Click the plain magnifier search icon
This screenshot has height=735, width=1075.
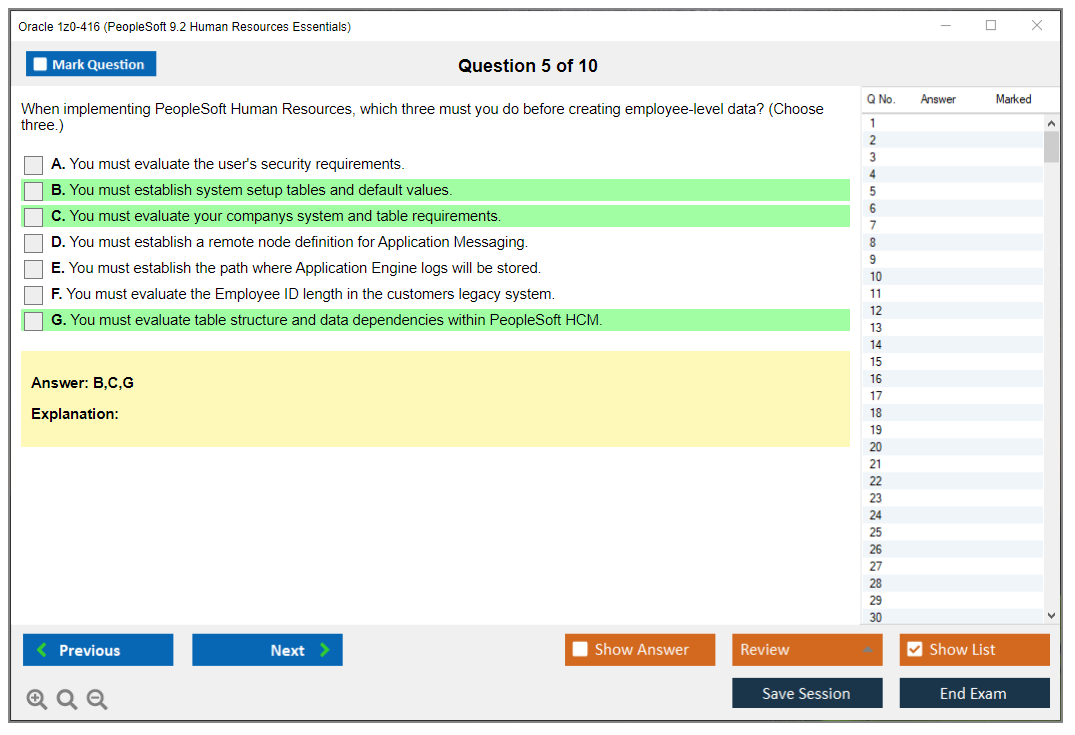coord(66,699)
